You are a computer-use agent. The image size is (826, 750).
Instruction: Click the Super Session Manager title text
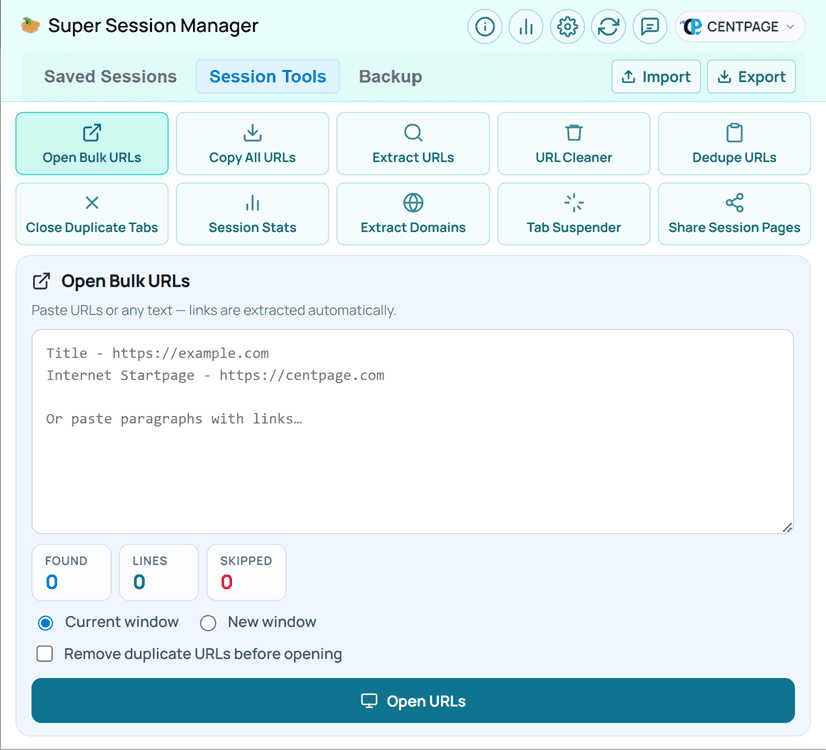153,25
